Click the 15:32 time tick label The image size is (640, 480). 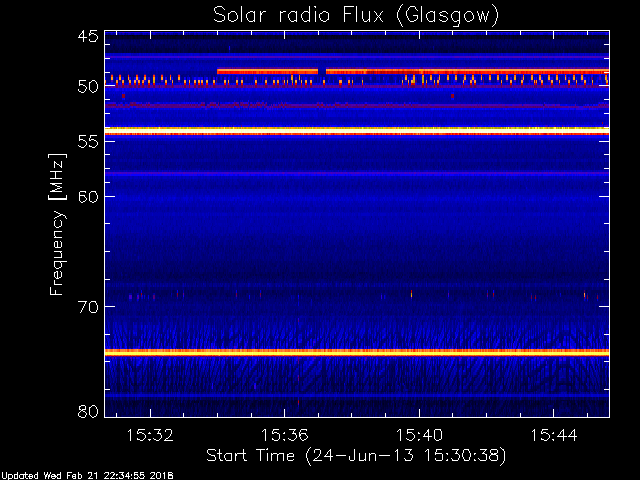[150, 435]
